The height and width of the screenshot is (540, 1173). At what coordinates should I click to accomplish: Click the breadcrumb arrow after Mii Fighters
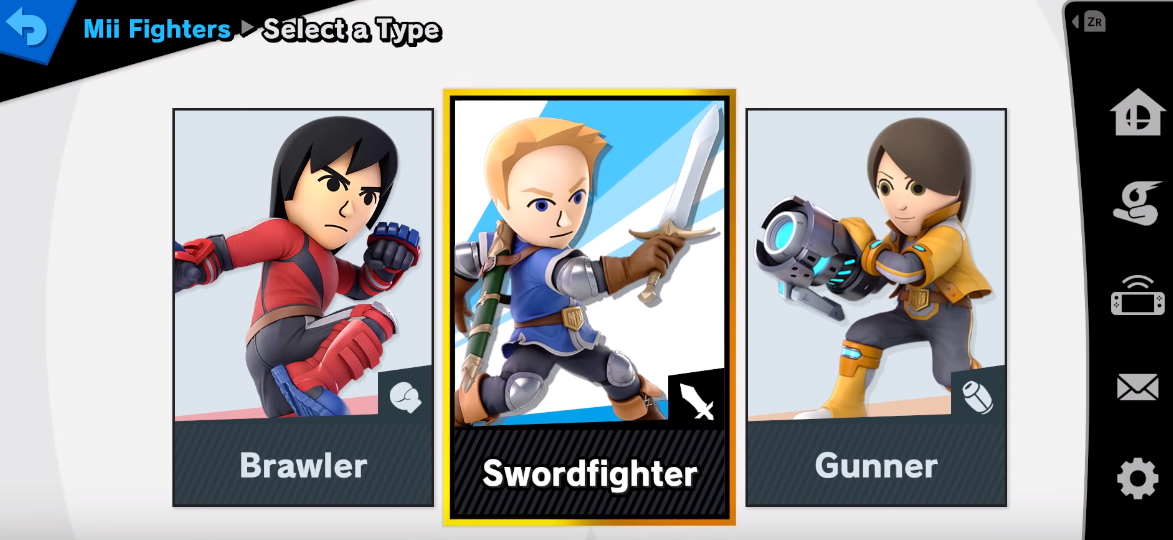click(x=248, y=30)
